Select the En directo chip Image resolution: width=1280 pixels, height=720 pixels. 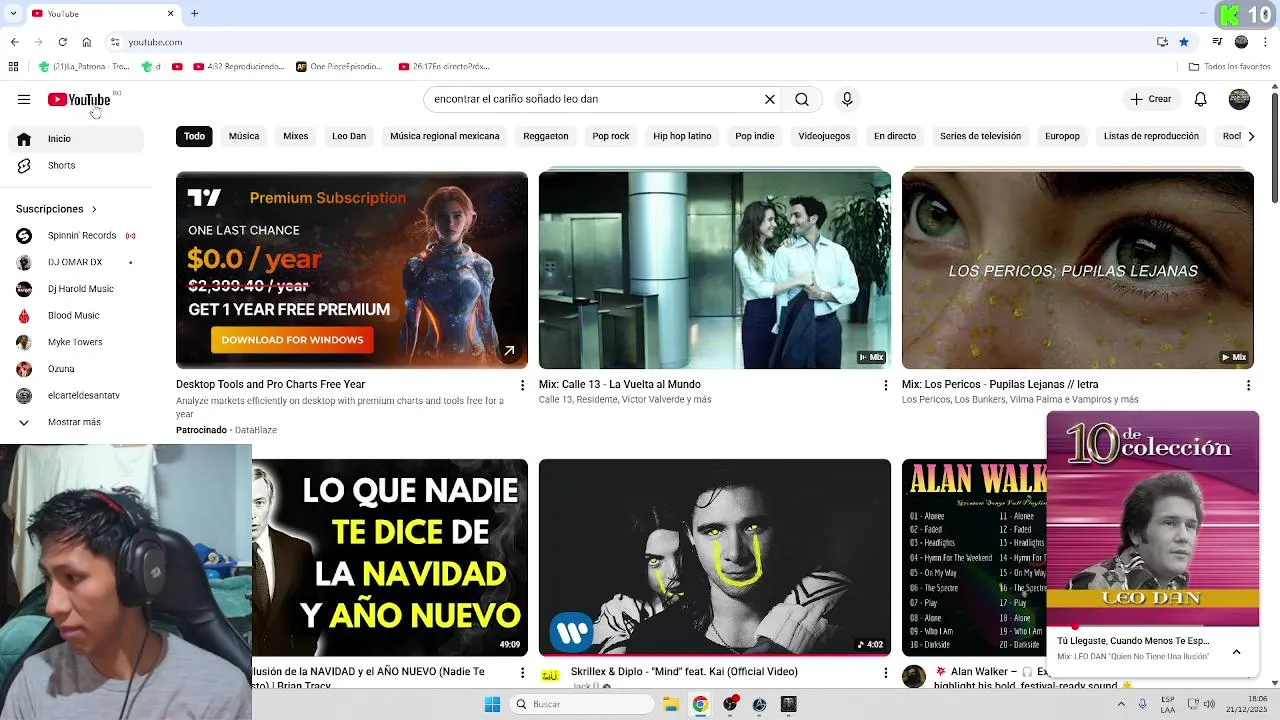[895, 136]
